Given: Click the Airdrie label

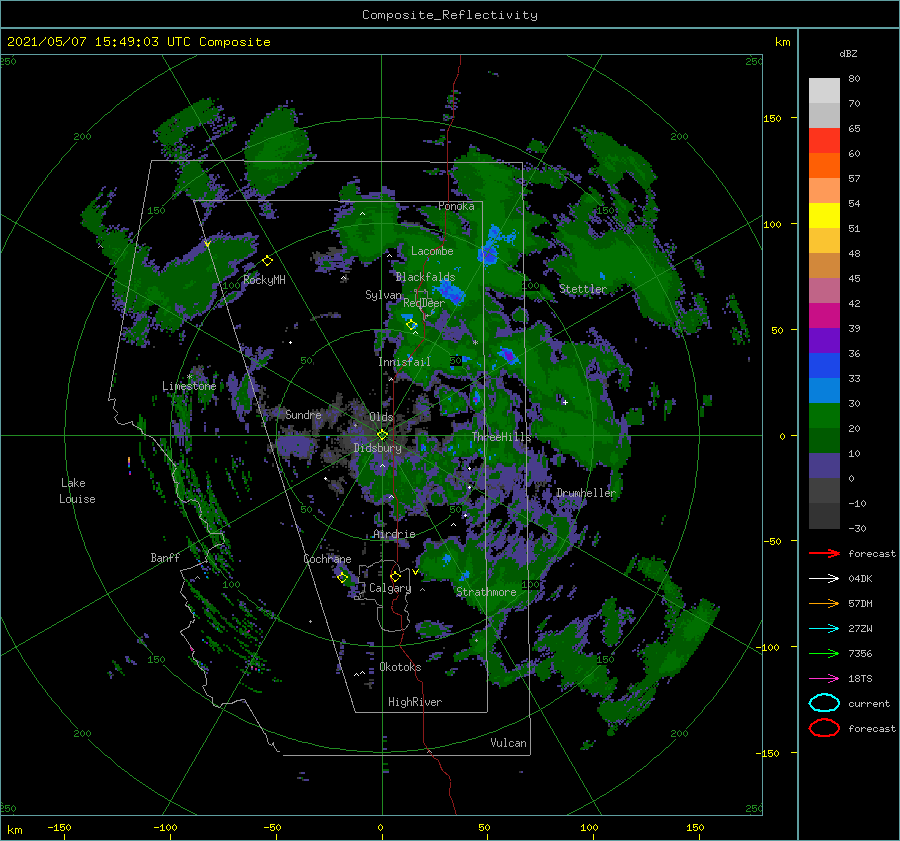Looking at the screenshot, I should (394, 534).
